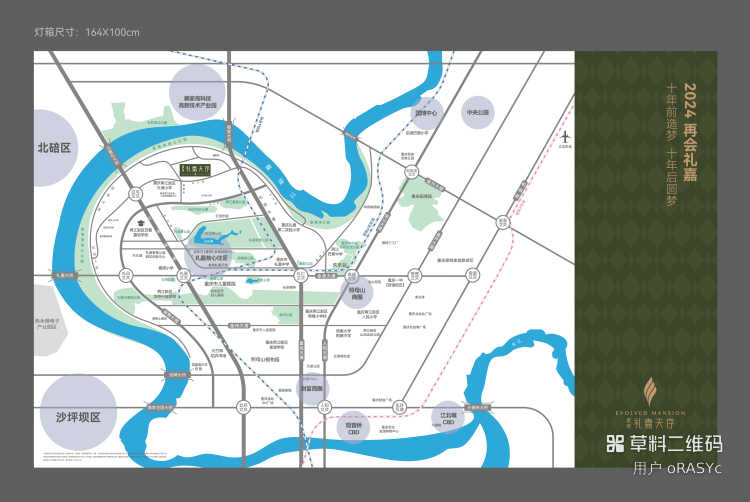
Task: Select the 蔡家高科技产业园 circle at top
Action: point(197,92)
